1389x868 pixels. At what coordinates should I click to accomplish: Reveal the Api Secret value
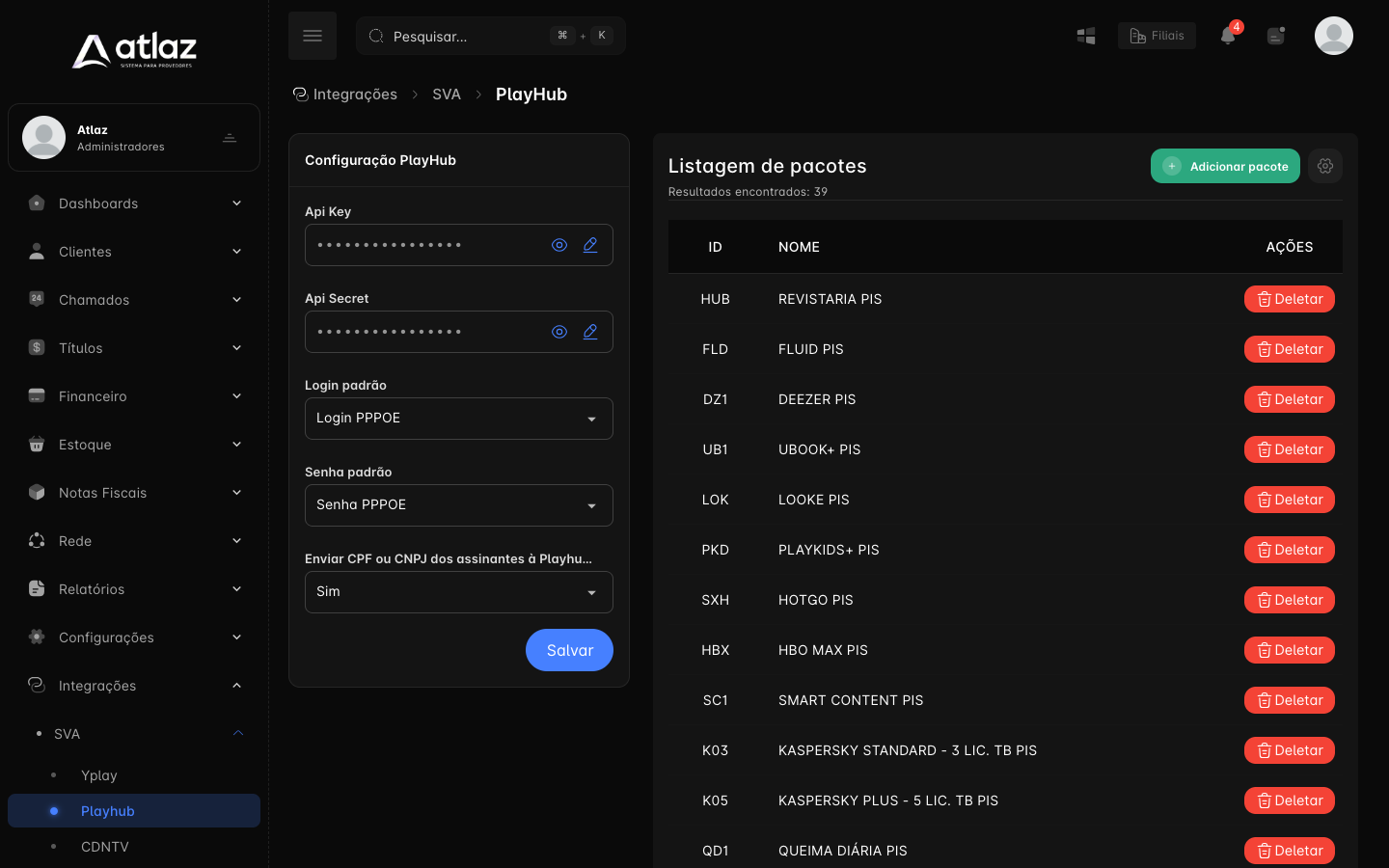point(559,332)
